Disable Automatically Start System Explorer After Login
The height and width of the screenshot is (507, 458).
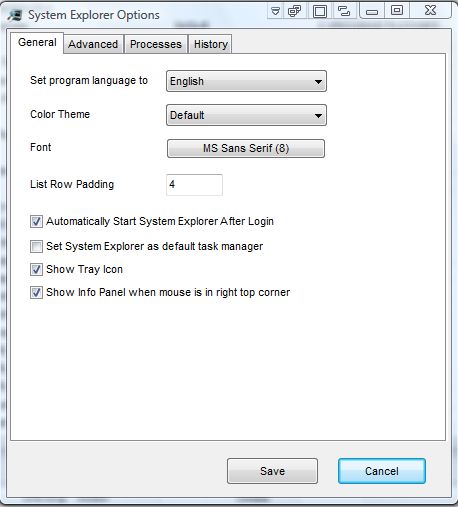(36, 221)
